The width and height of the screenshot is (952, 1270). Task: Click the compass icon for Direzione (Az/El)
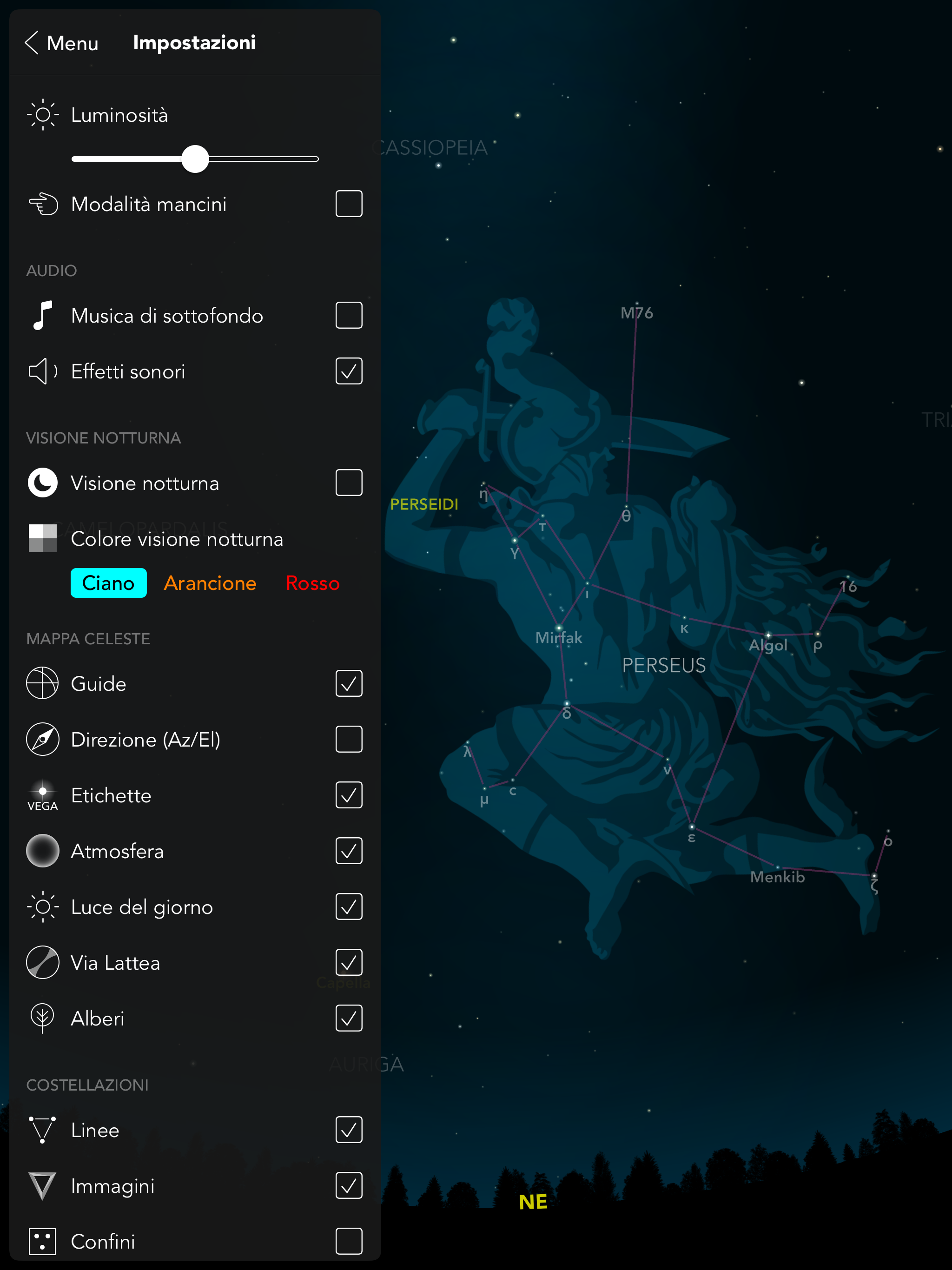[x=42, y=740]
